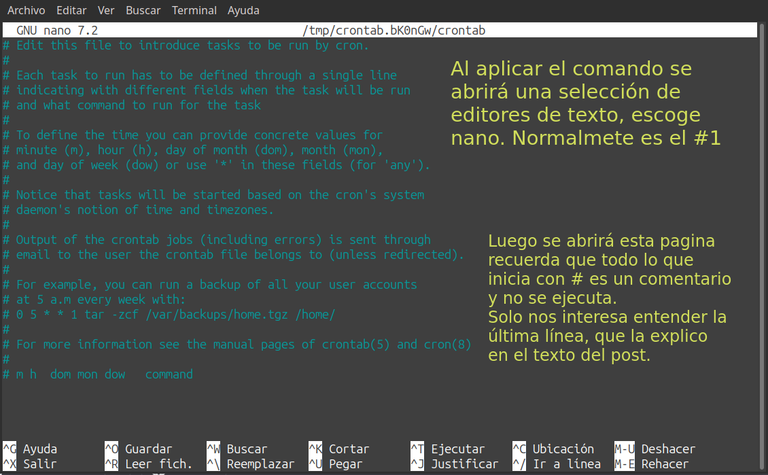Viewport: 768px width, 475px height.
Task: Click the M-E Rehacer shortcut
Action: tap(651, 464)
